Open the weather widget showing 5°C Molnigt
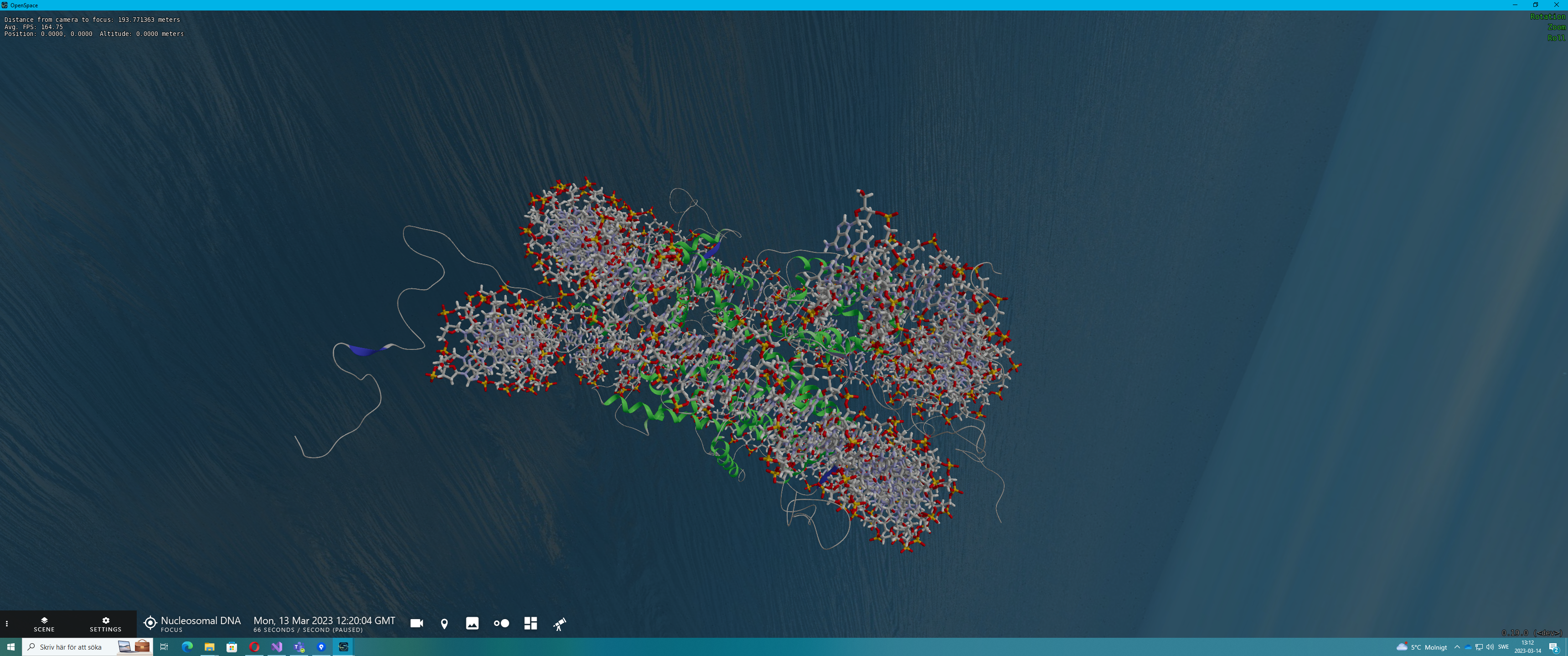 (x=1421, y=647)
